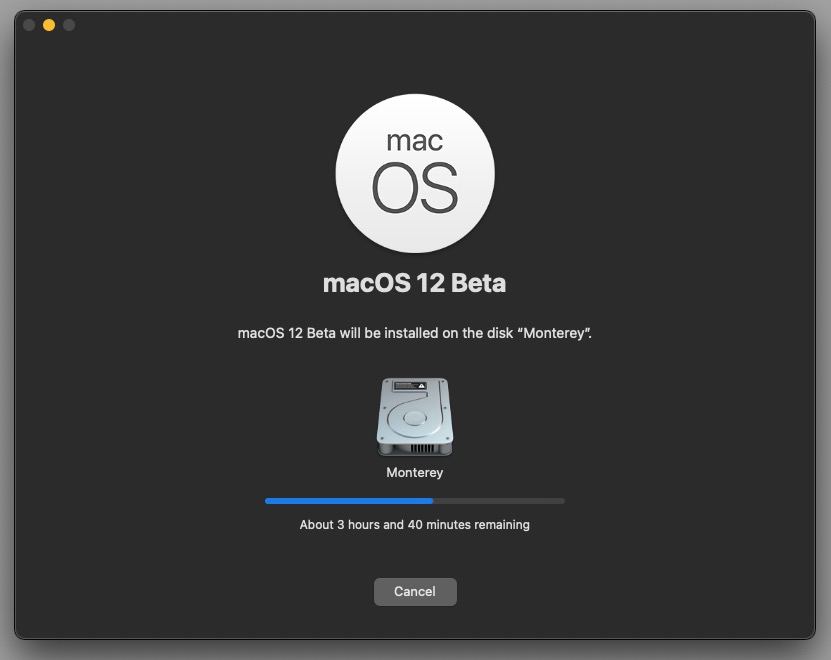The height and width of the screenshot is (660, 831).
Task: Click the right end of the blue progress fill
Action: click(x=431, y=501)
